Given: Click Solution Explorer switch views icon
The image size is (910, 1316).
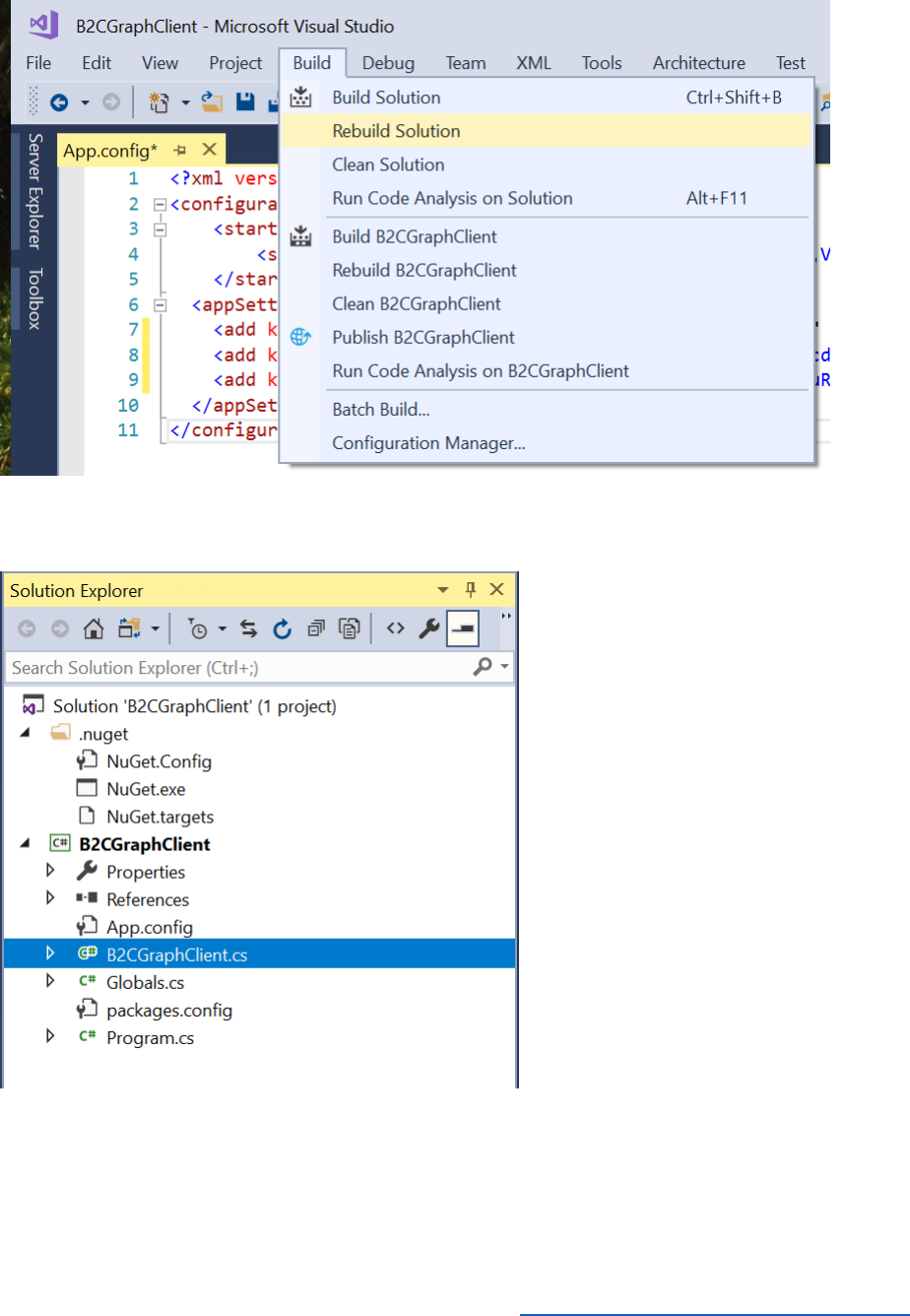Looking at the screenshot, I should coord(129,628).
